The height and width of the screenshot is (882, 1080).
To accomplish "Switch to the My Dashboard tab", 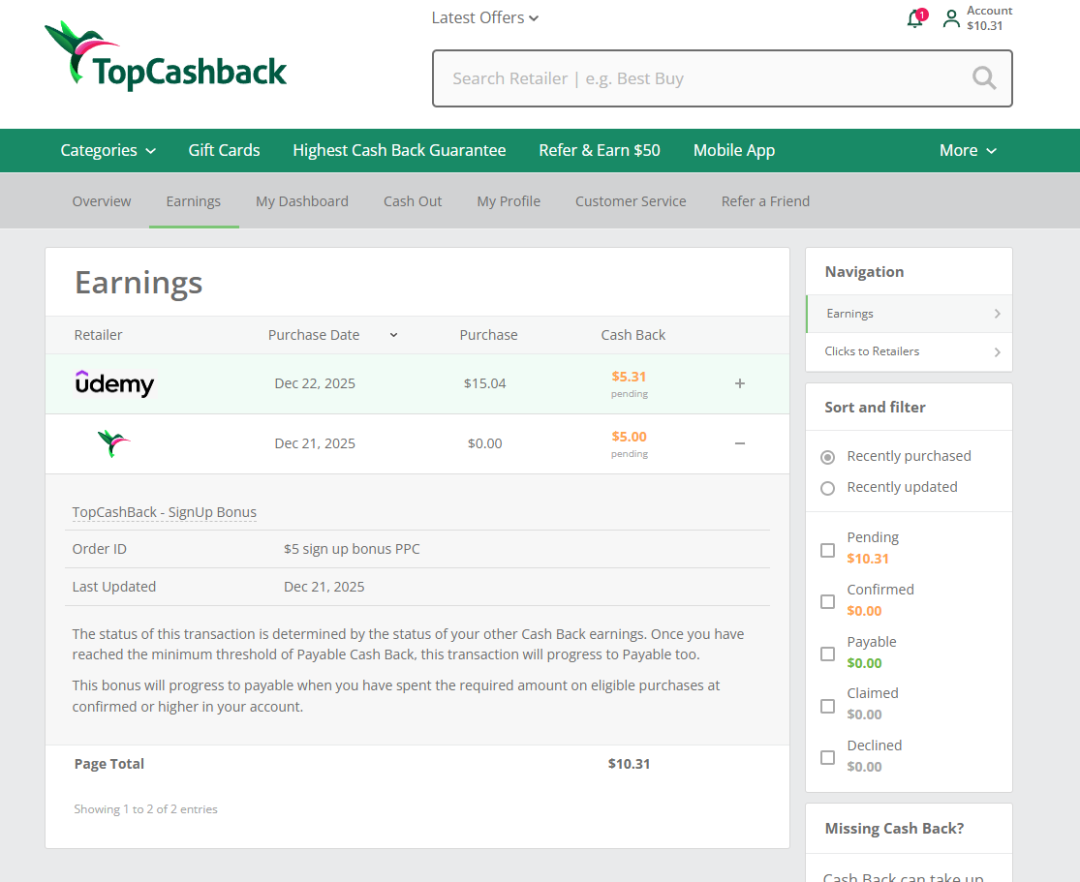I will tap(302, 201).
